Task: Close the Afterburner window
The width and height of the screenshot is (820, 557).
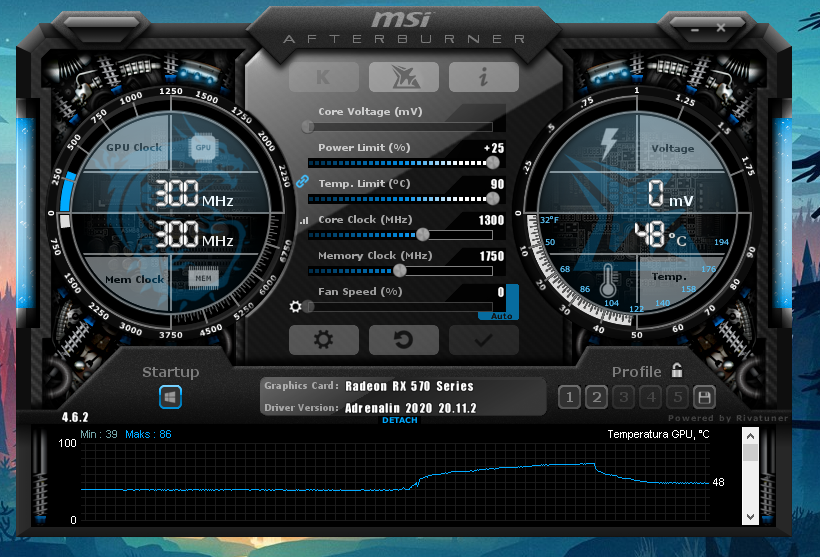Action: (x=721, y=28)
